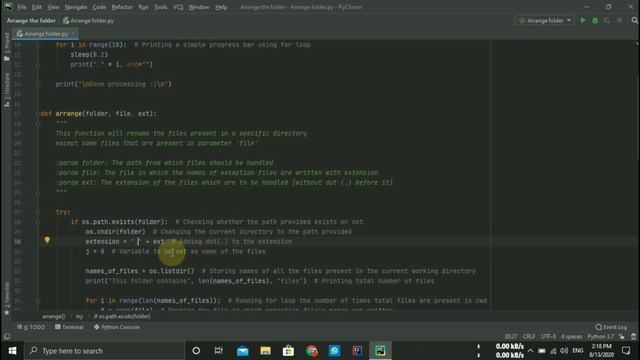Open the Project tool window
Image resolution: width=640 pixels, height=360 pixels.
coord(7,47)
